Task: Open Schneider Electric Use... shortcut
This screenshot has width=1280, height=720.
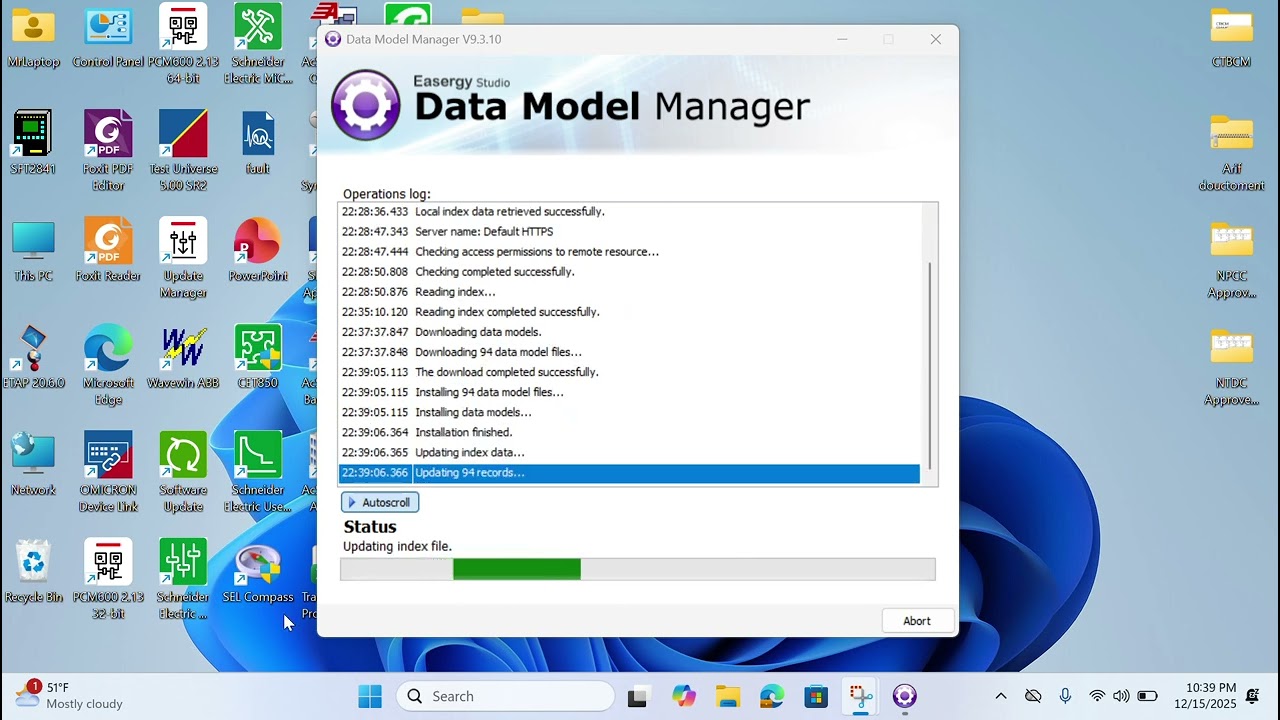Action: point(258,473)
